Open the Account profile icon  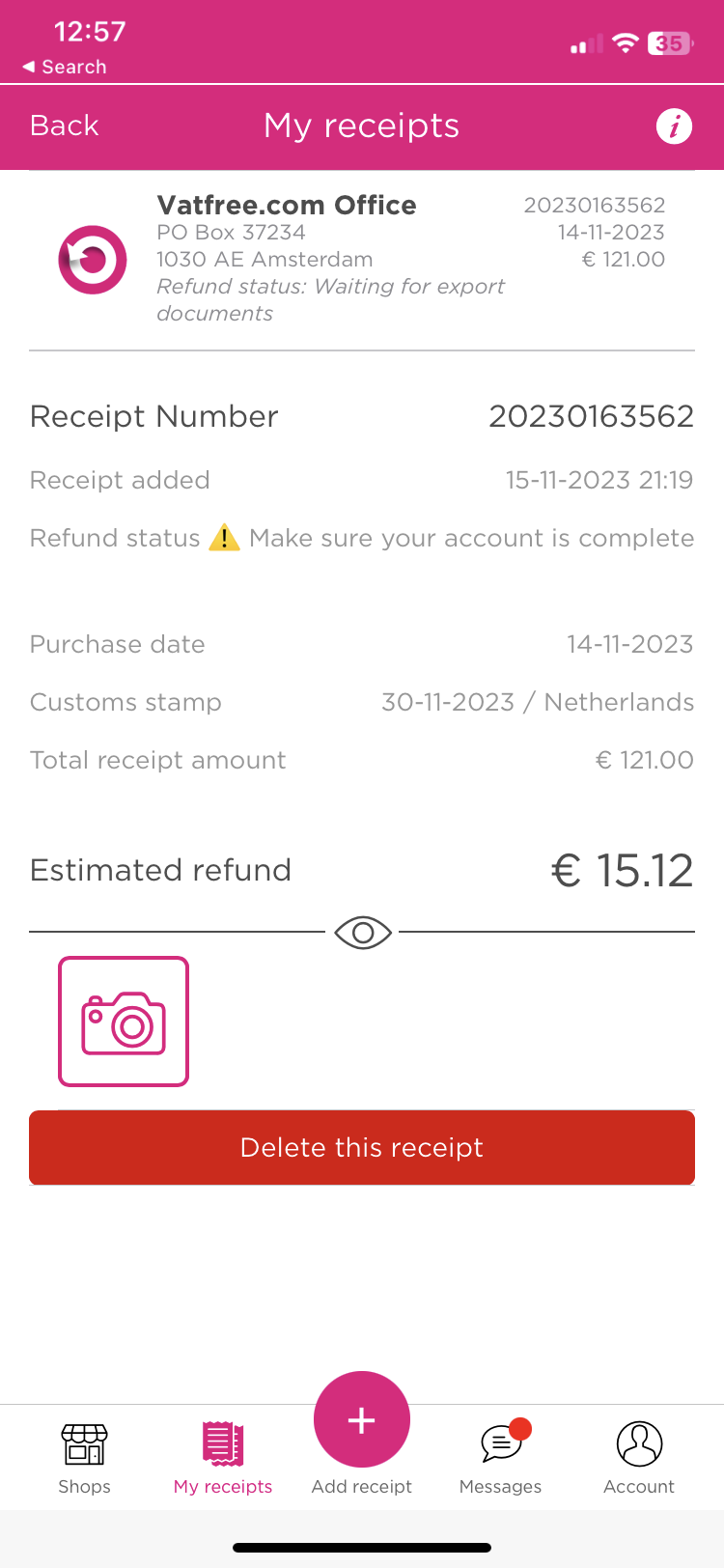(639, 1444)
